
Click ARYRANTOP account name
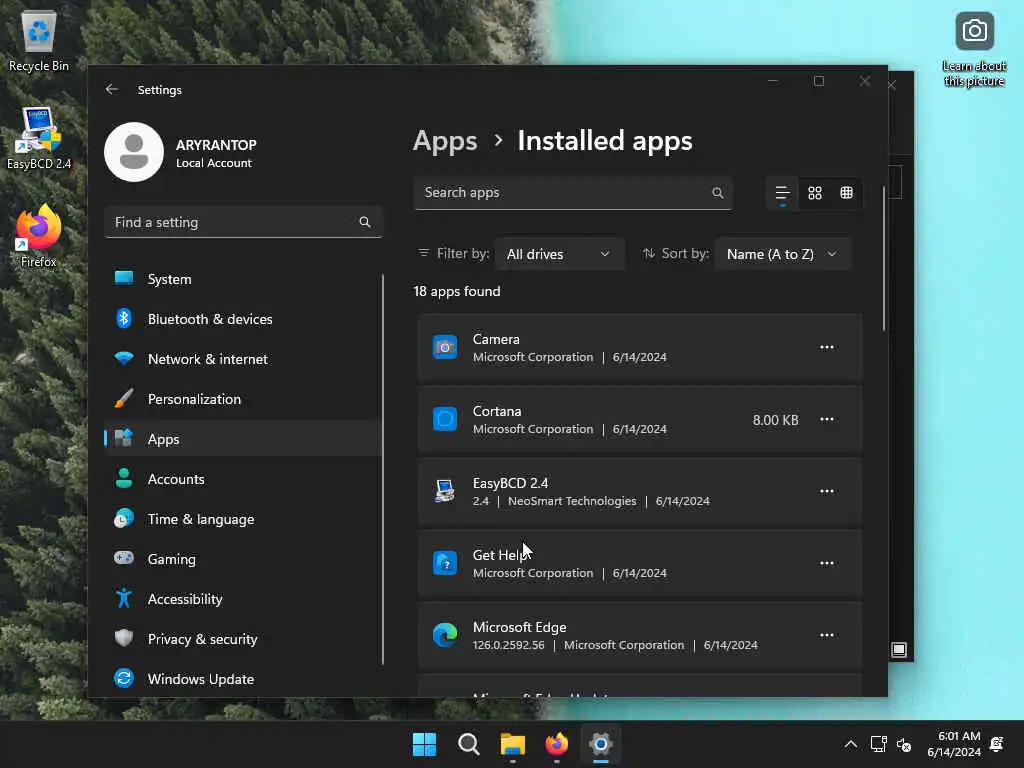tap(216, 145)
